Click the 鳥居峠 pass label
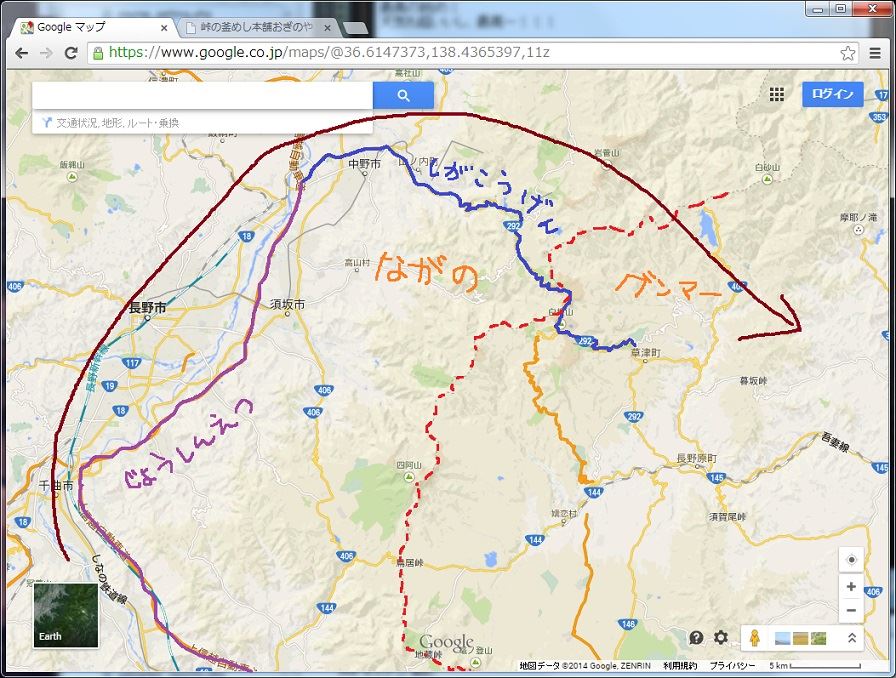The height and width of the screenshot is (678, 896). 410,563
